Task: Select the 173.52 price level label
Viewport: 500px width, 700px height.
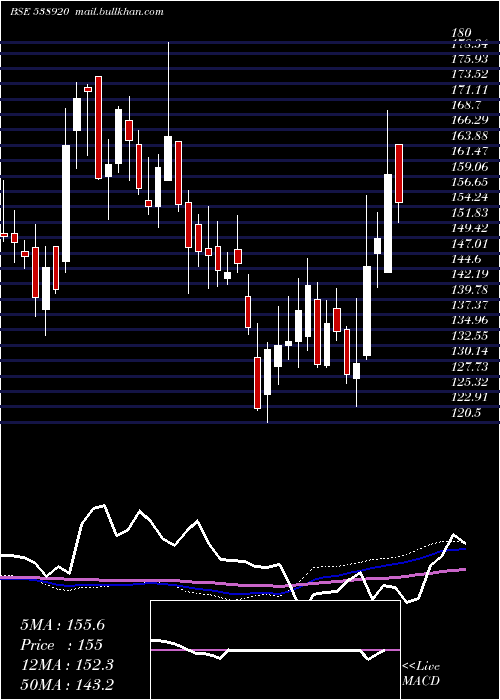Action: click(x=469, y=74)
